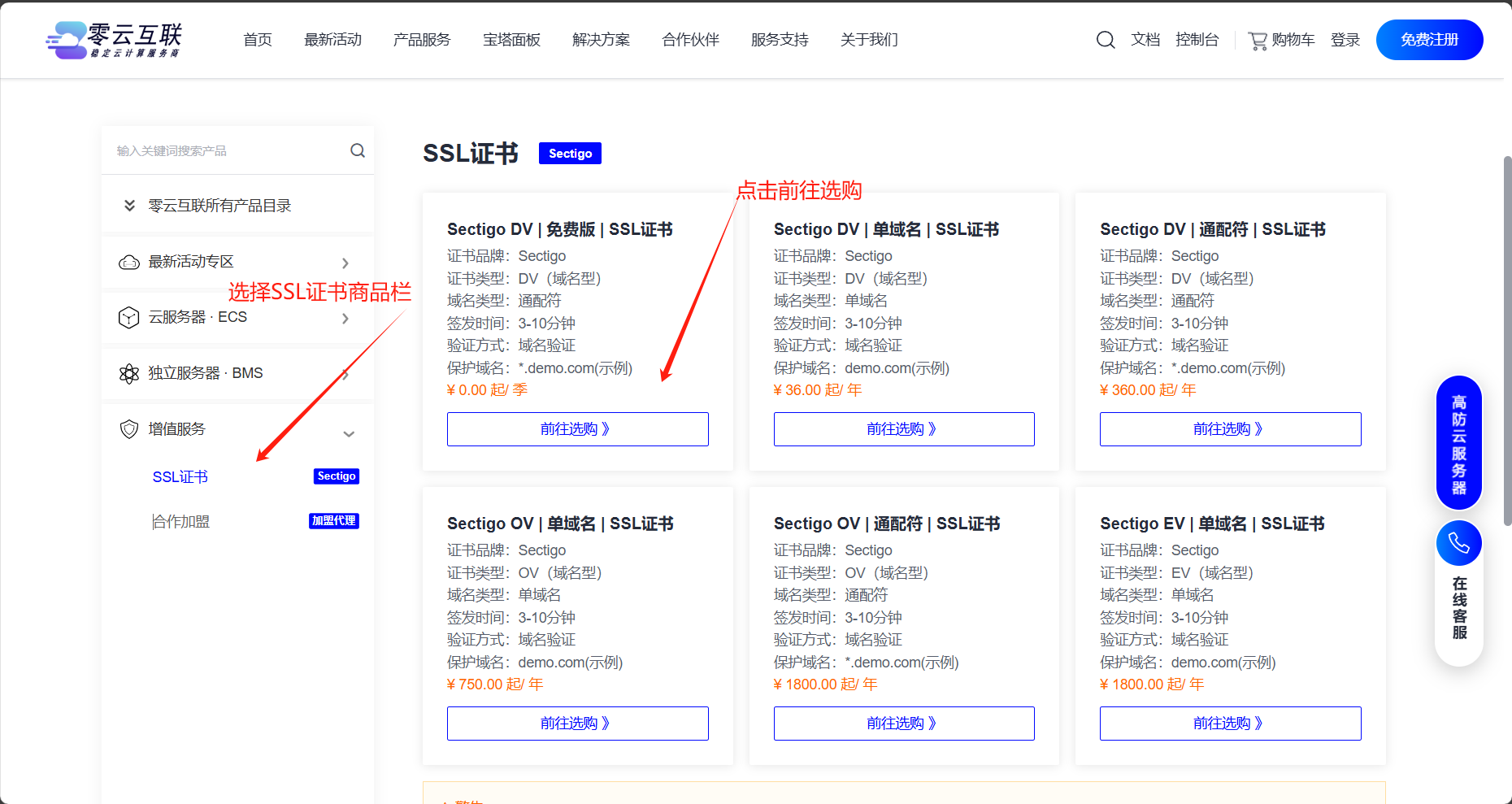Click 前往选购 for Sectigo DV 免费版
The image size is (1512, 804).
[577, 429]
